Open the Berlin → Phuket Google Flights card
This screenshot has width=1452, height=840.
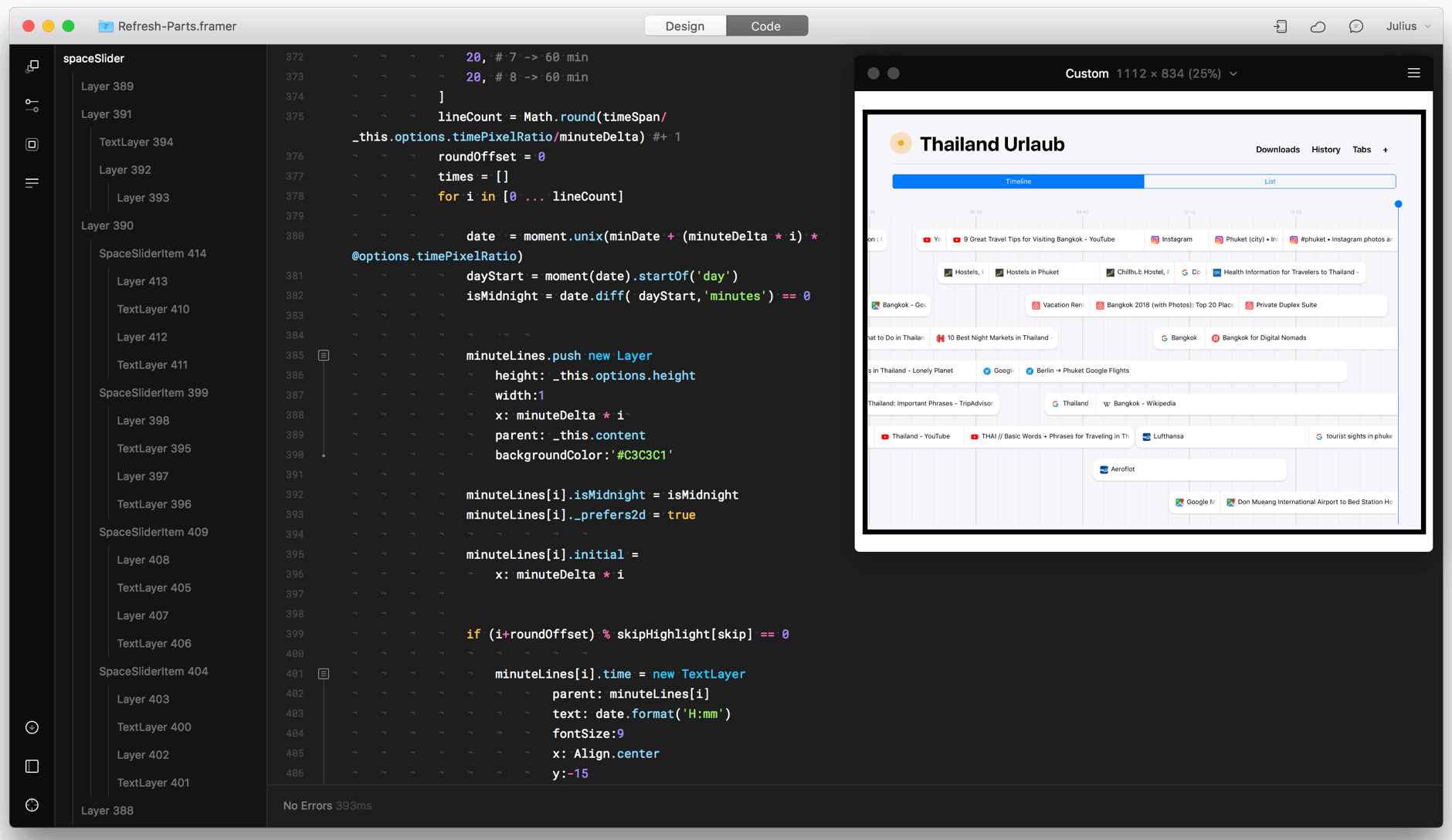tap(1183, 371)
